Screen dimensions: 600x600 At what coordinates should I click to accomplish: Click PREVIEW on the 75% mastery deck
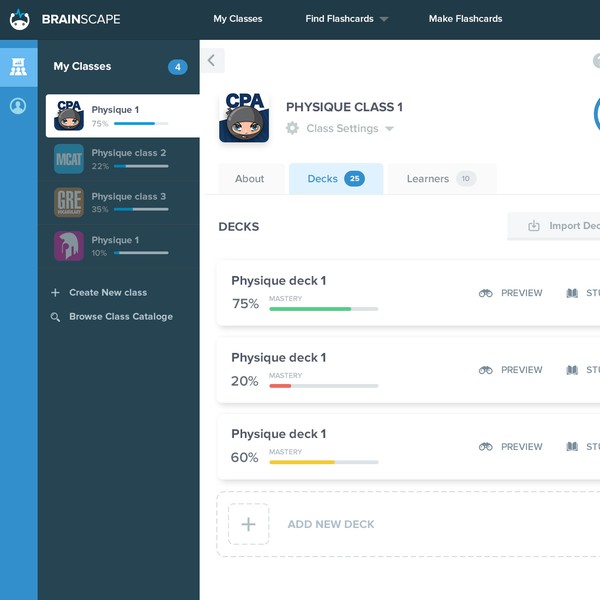click(x=522, y=293)
